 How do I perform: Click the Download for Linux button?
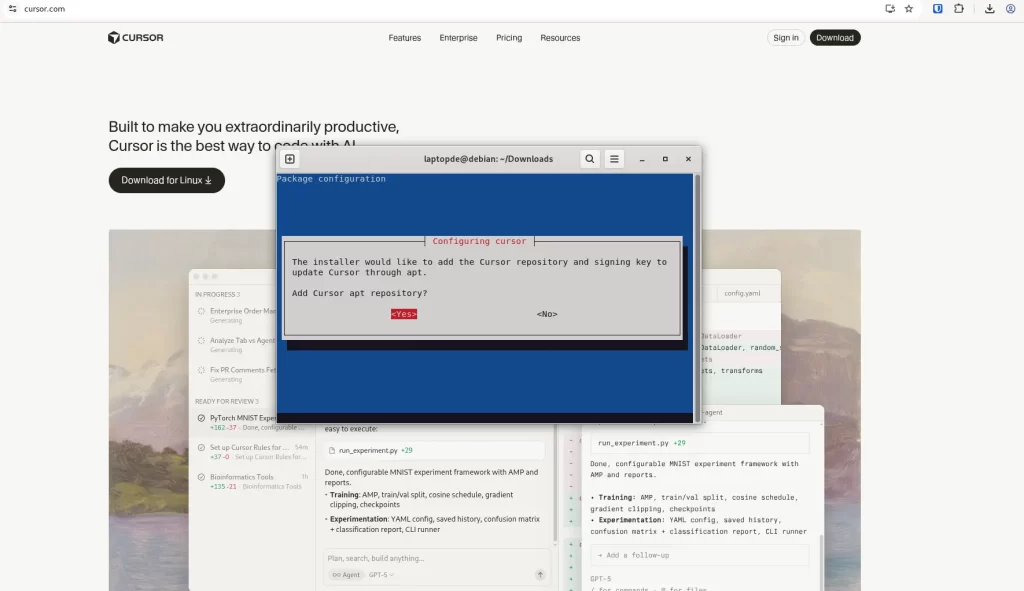[x=167, y=181]
